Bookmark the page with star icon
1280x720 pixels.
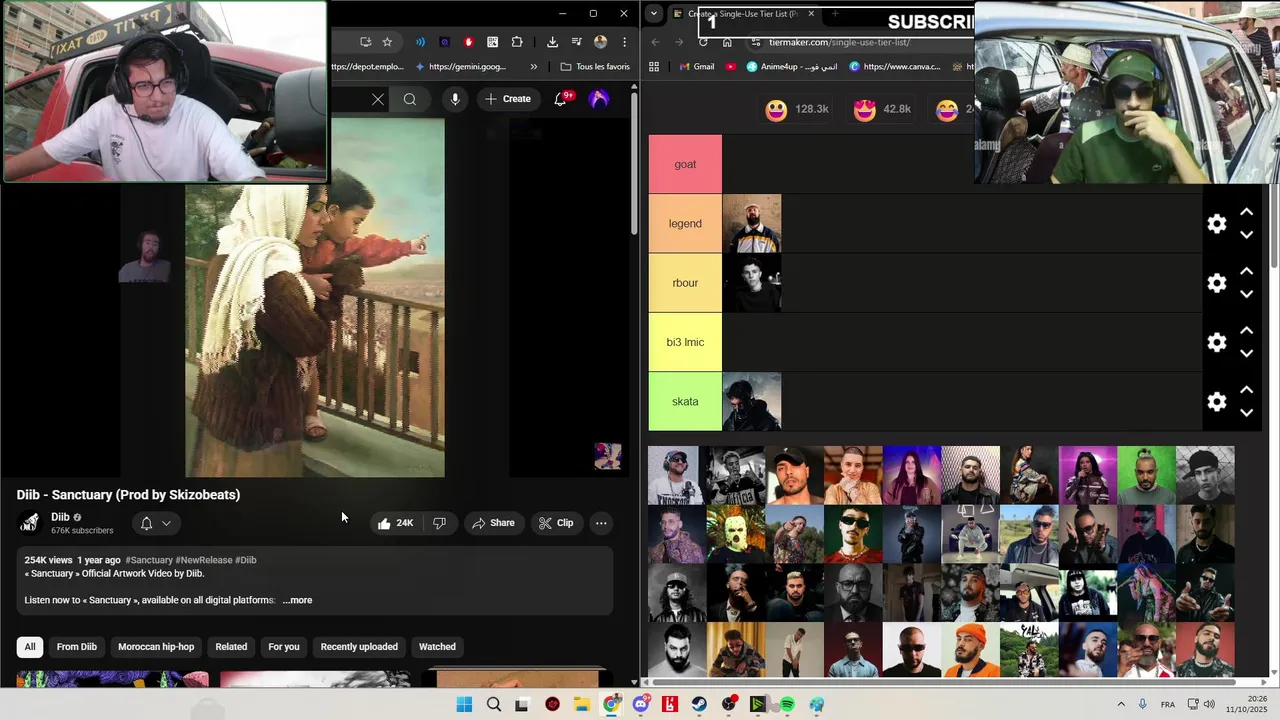click(x=387, y=42)
